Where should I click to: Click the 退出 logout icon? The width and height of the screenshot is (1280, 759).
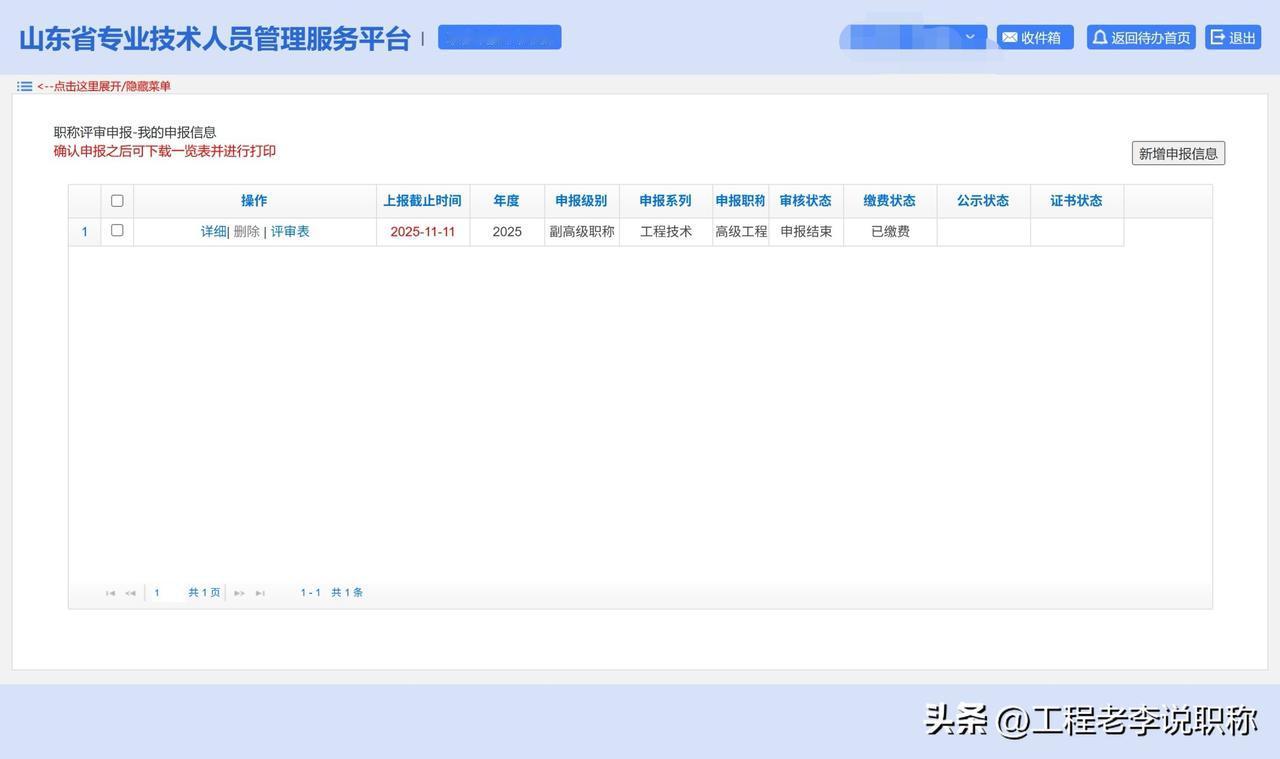(1217, 36)
